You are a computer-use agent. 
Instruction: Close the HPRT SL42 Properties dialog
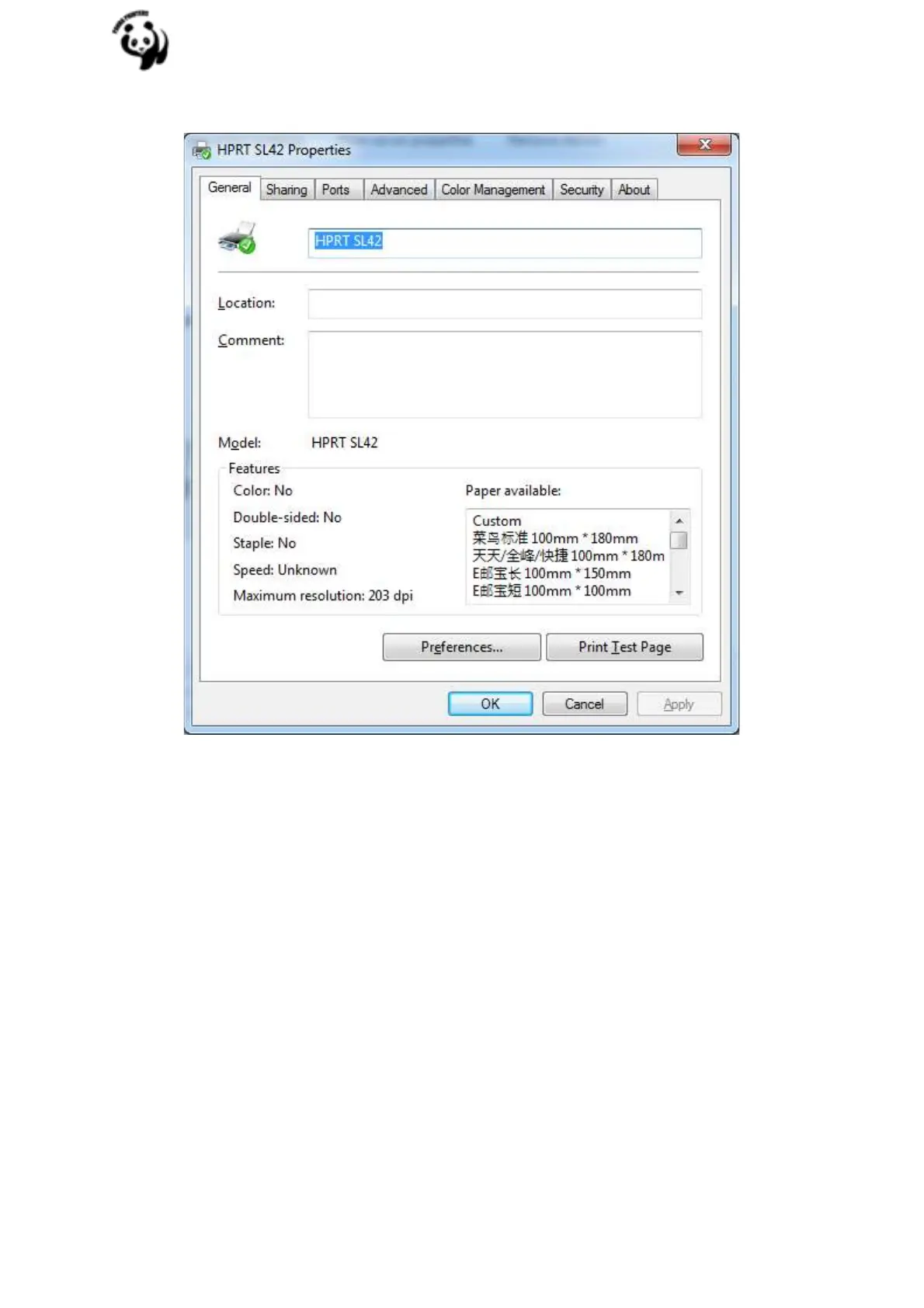(x=704, y=144)
